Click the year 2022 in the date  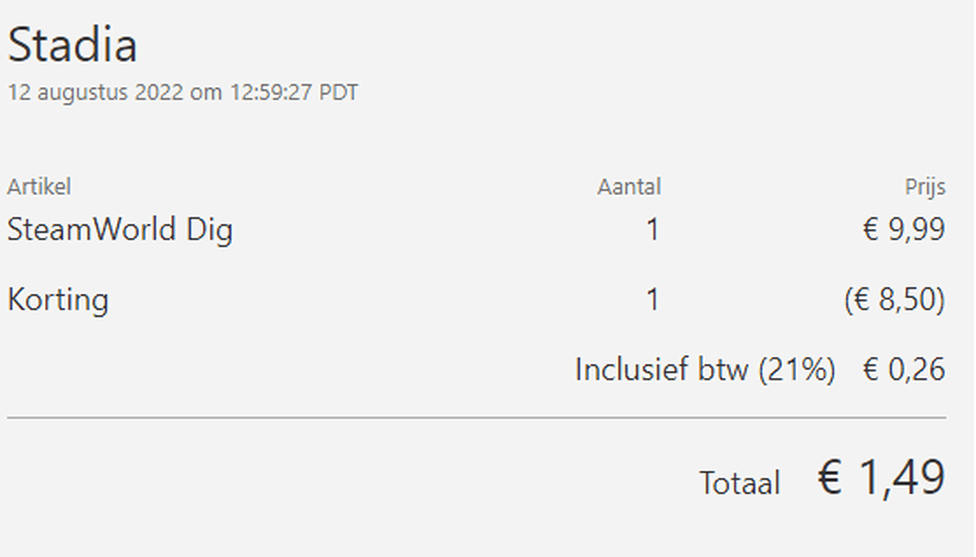click(159, 92)
